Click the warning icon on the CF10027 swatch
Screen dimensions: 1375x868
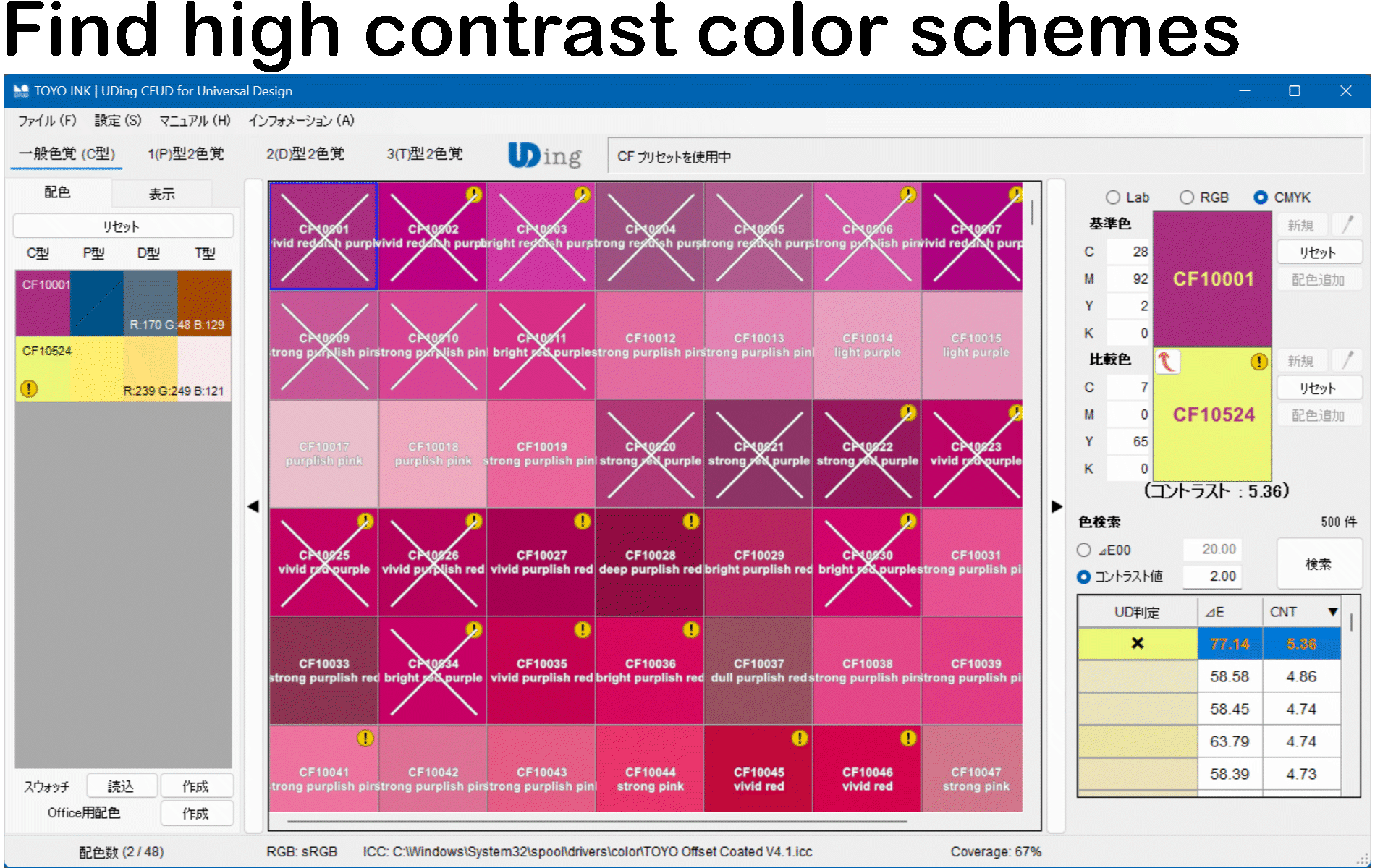coord(582,521)
